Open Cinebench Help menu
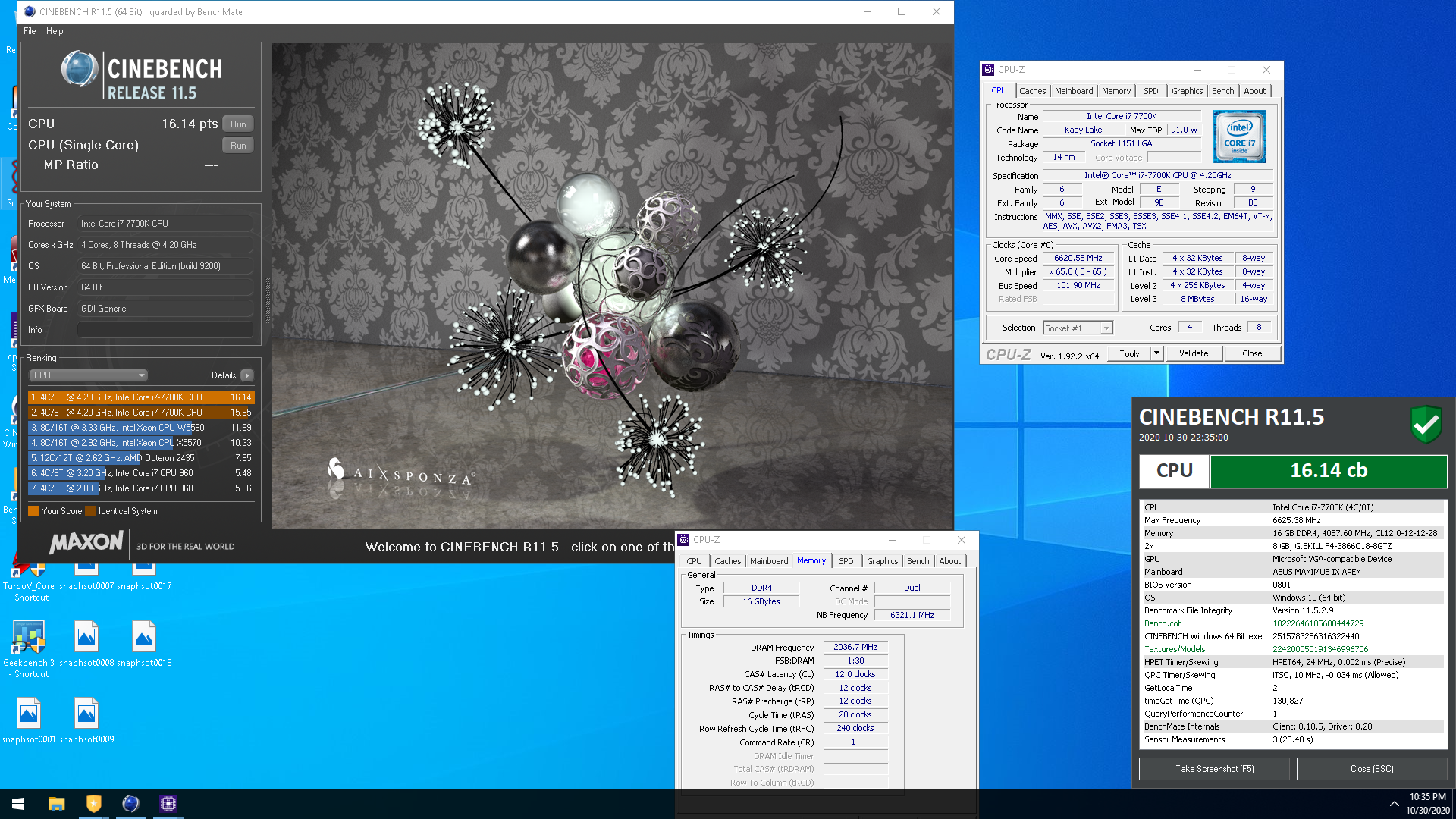 click(55, 31)
